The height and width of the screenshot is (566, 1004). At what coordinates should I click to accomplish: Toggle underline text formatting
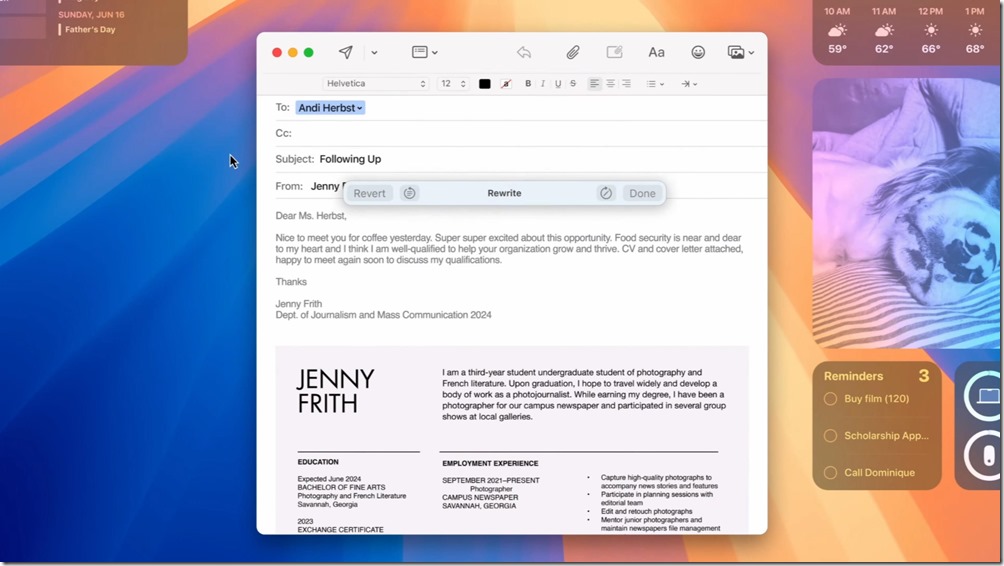(x=558, y=84)
